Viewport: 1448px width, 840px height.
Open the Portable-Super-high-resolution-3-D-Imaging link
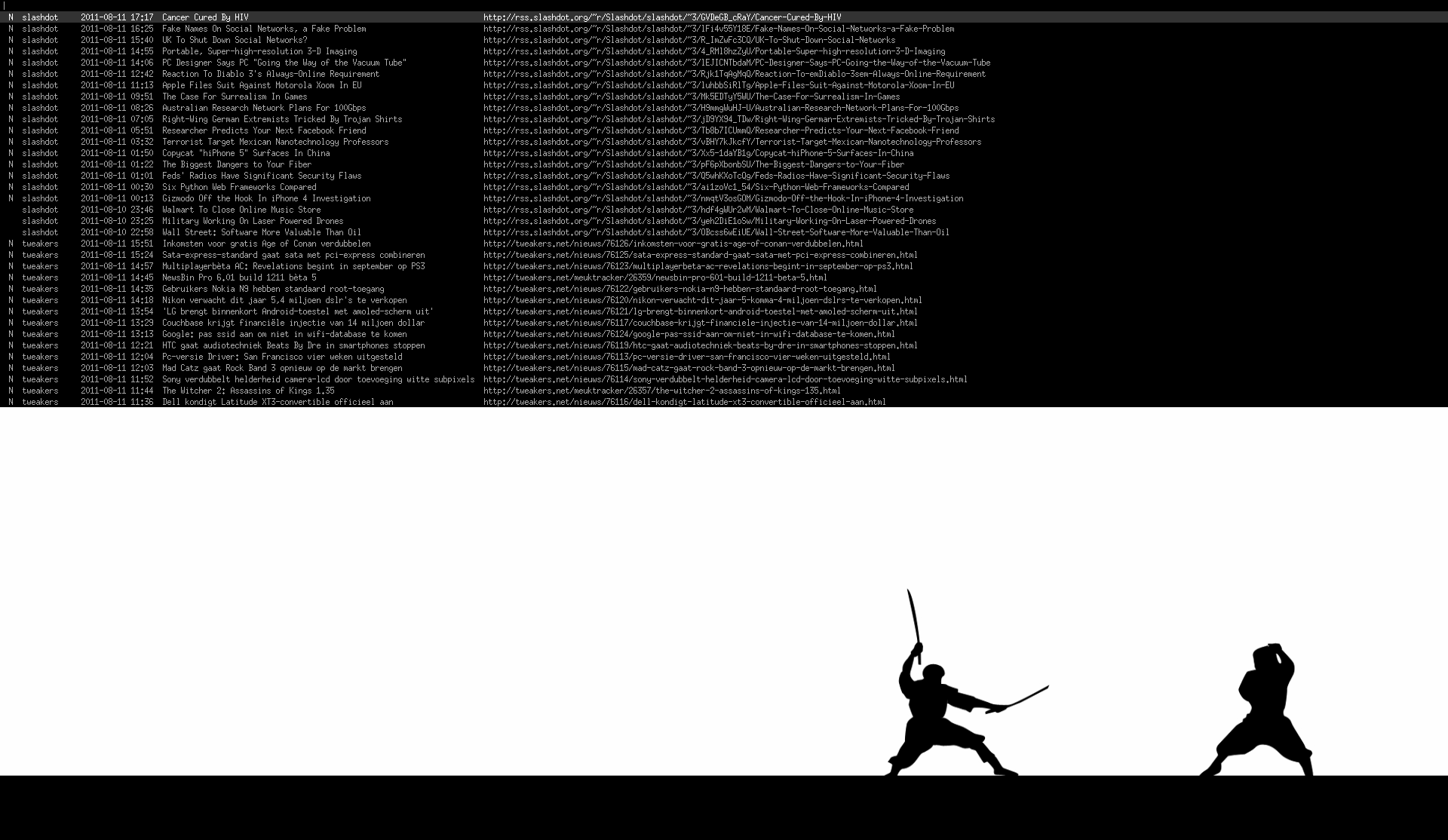point(713,51)
